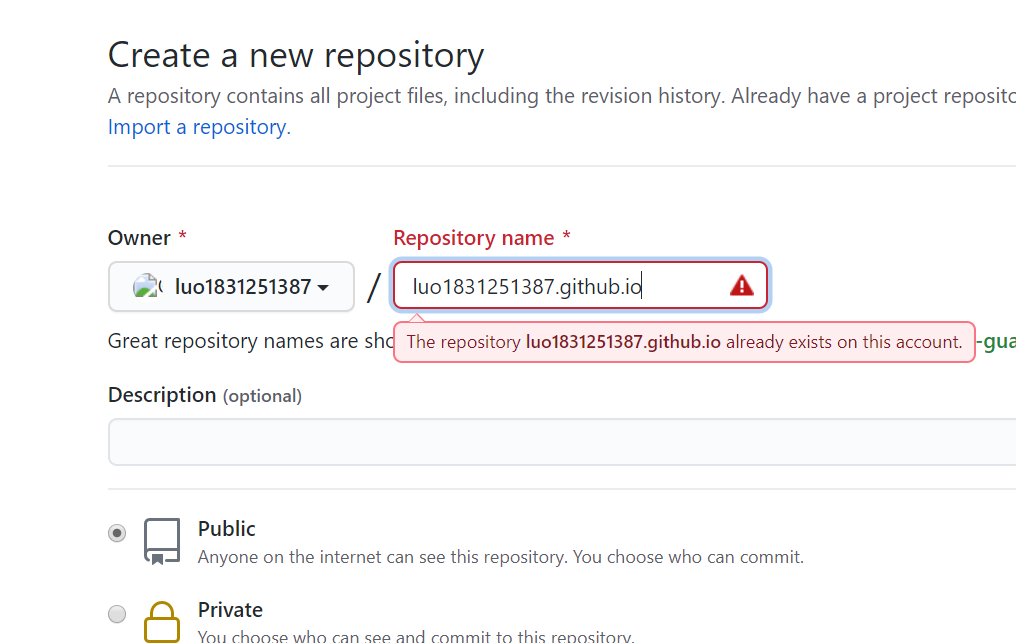The width and height of the screenshot is (1016, 643).
Task: Click the Repository name field label
Action: [x=474, y=238]
